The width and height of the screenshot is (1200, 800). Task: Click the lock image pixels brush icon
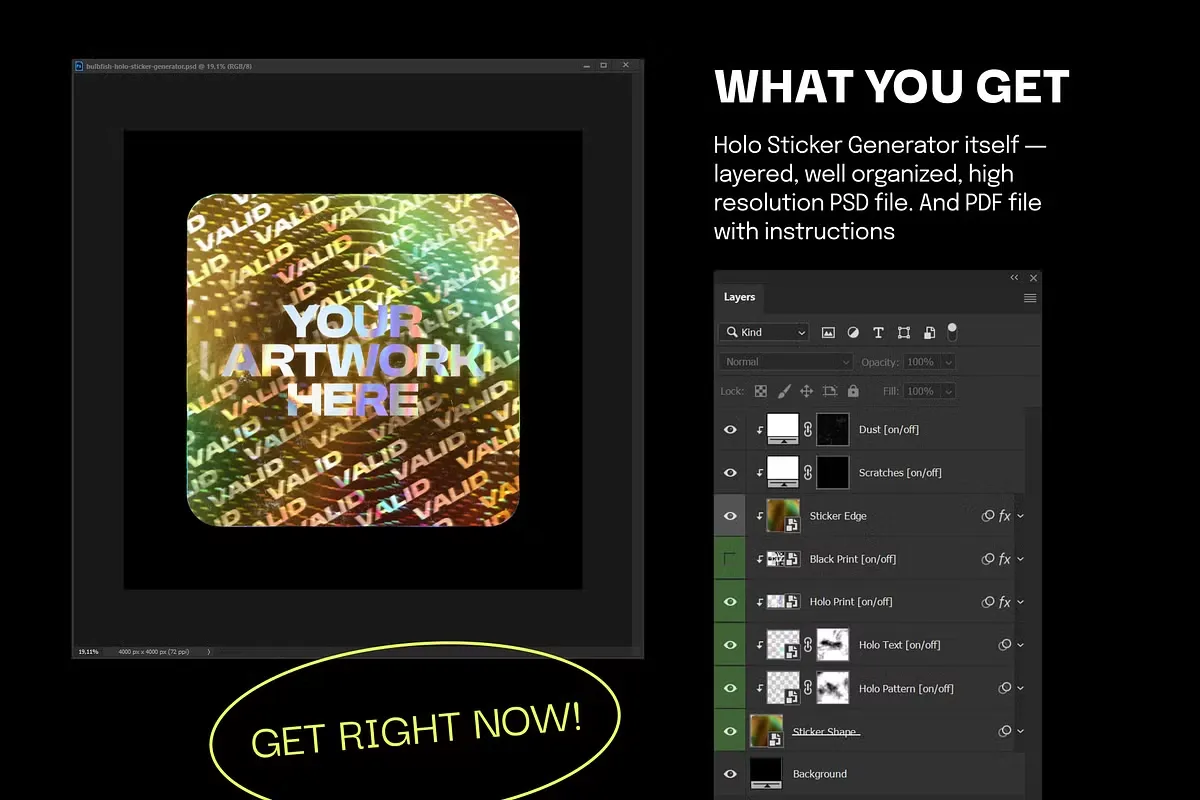point(784,391)
